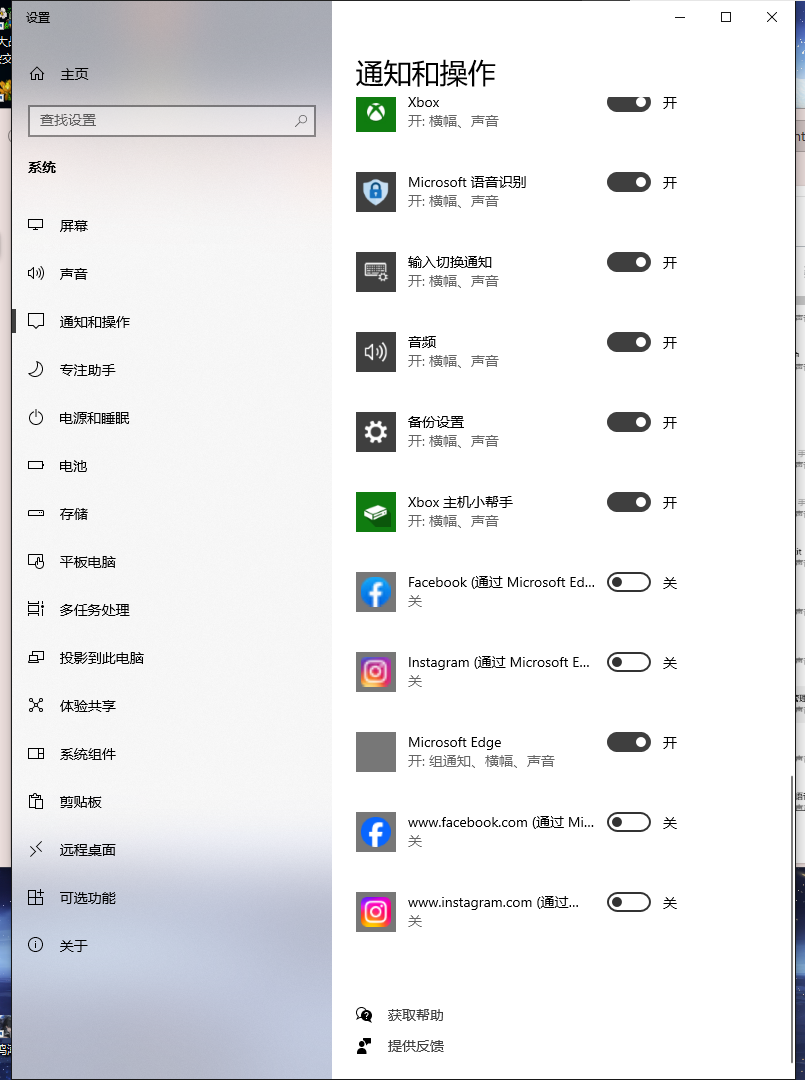Open 远程桌面 settings page
This screenshot has width=805, height=1080.
pos(87,849)
